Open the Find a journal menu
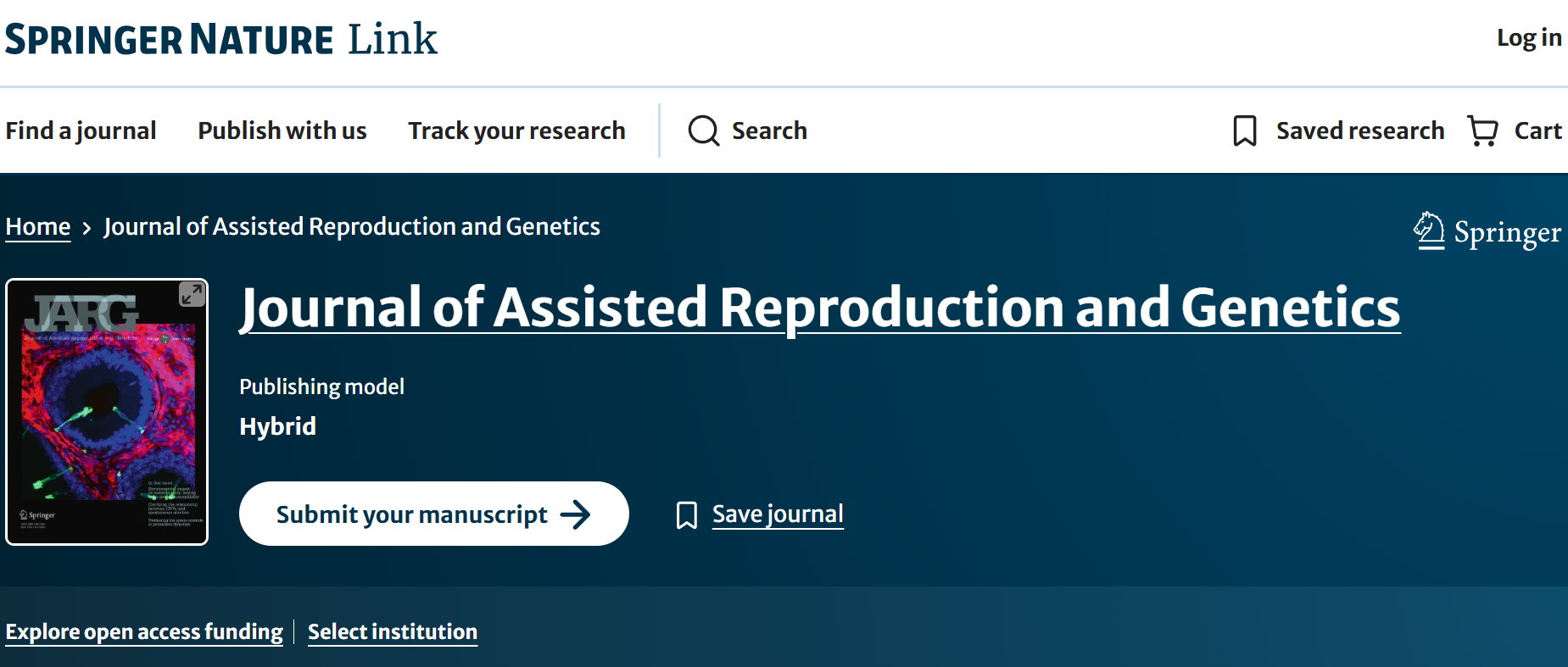 coord(81,131)
